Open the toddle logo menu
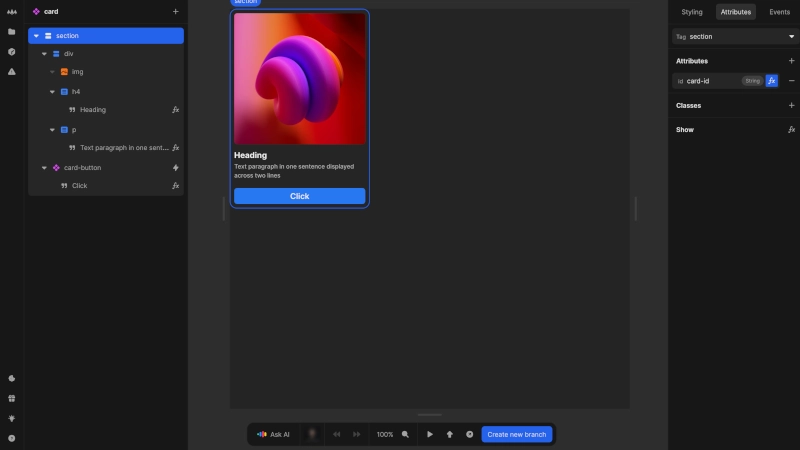The height and width of the screenshot is (450, 800). [x=12, y=12]
